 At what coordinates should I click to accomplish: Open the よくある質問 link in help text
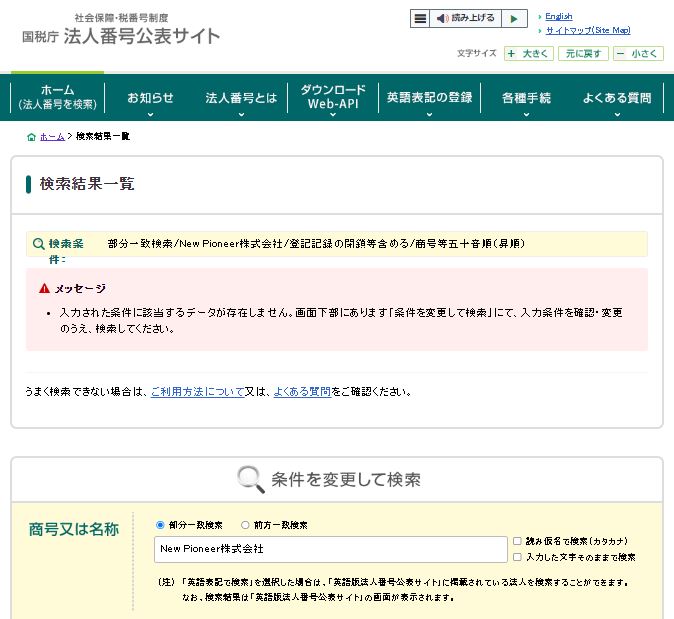[302, 392]
